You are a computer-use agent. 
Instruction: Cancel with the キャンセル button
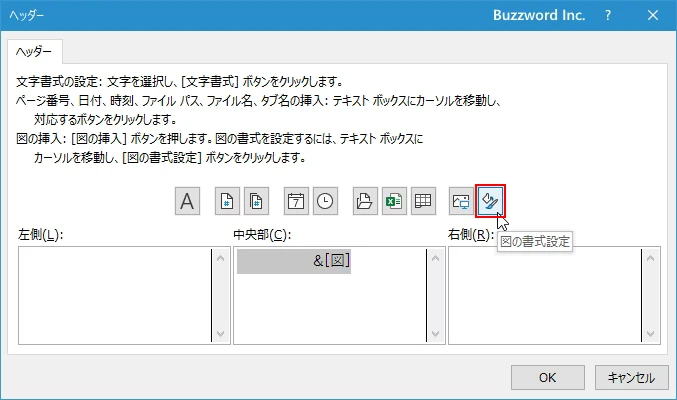[x=632, y=378]
